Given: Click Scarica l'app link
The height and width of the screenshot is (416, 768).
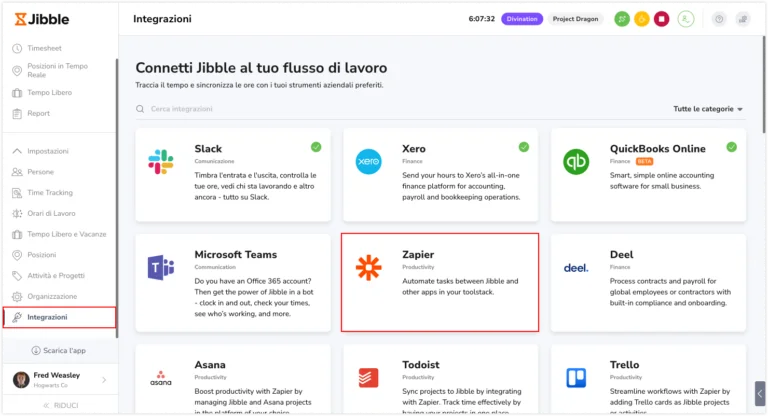Looking at the screenshot, I should (58, 350).
